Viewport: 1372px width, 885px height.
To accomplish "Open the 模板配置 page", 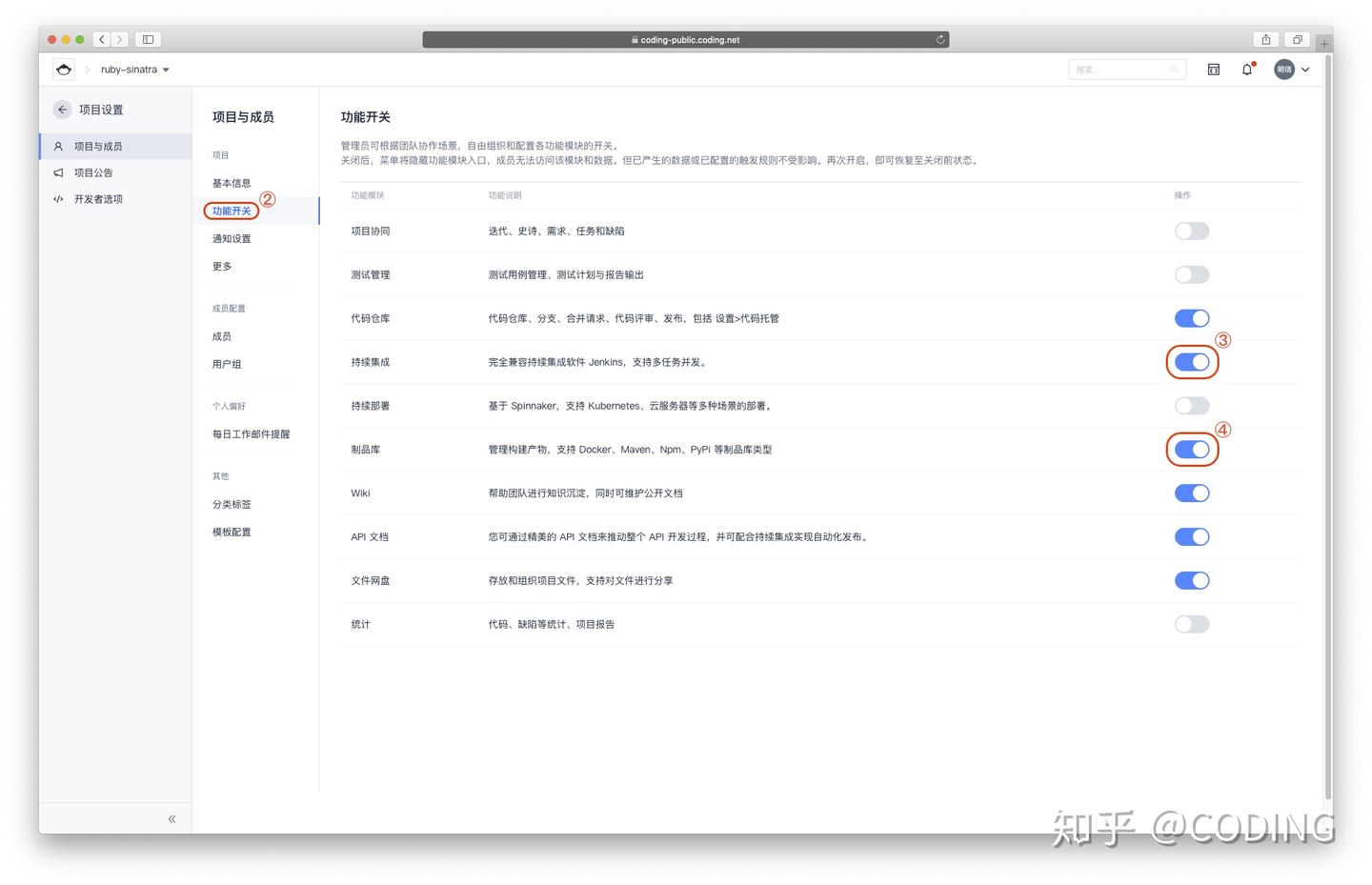I will (x=232, y=532).
